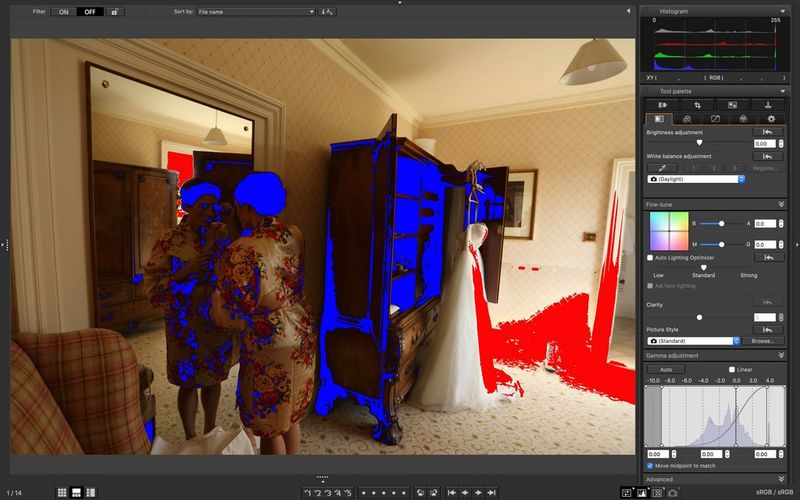Viewport: 800px width, 500px height.
Task: Click the filter lock icon
Action: click(116, 12)
